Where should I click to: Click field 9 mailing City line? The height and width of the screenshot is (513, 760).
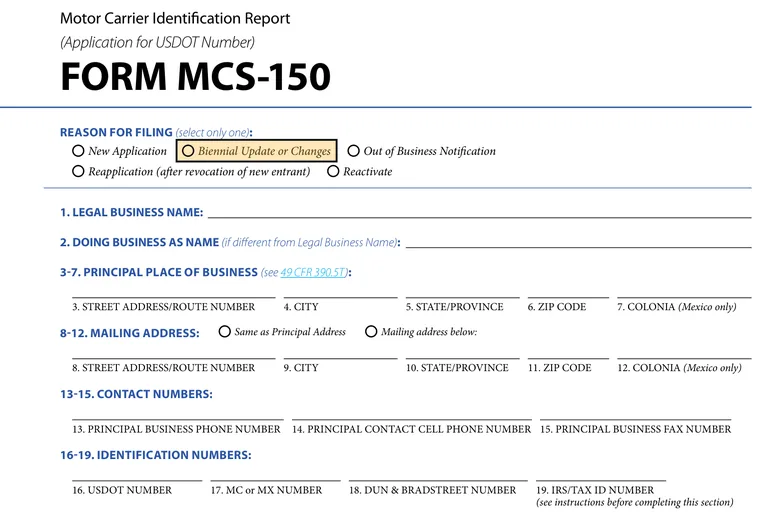340,352
